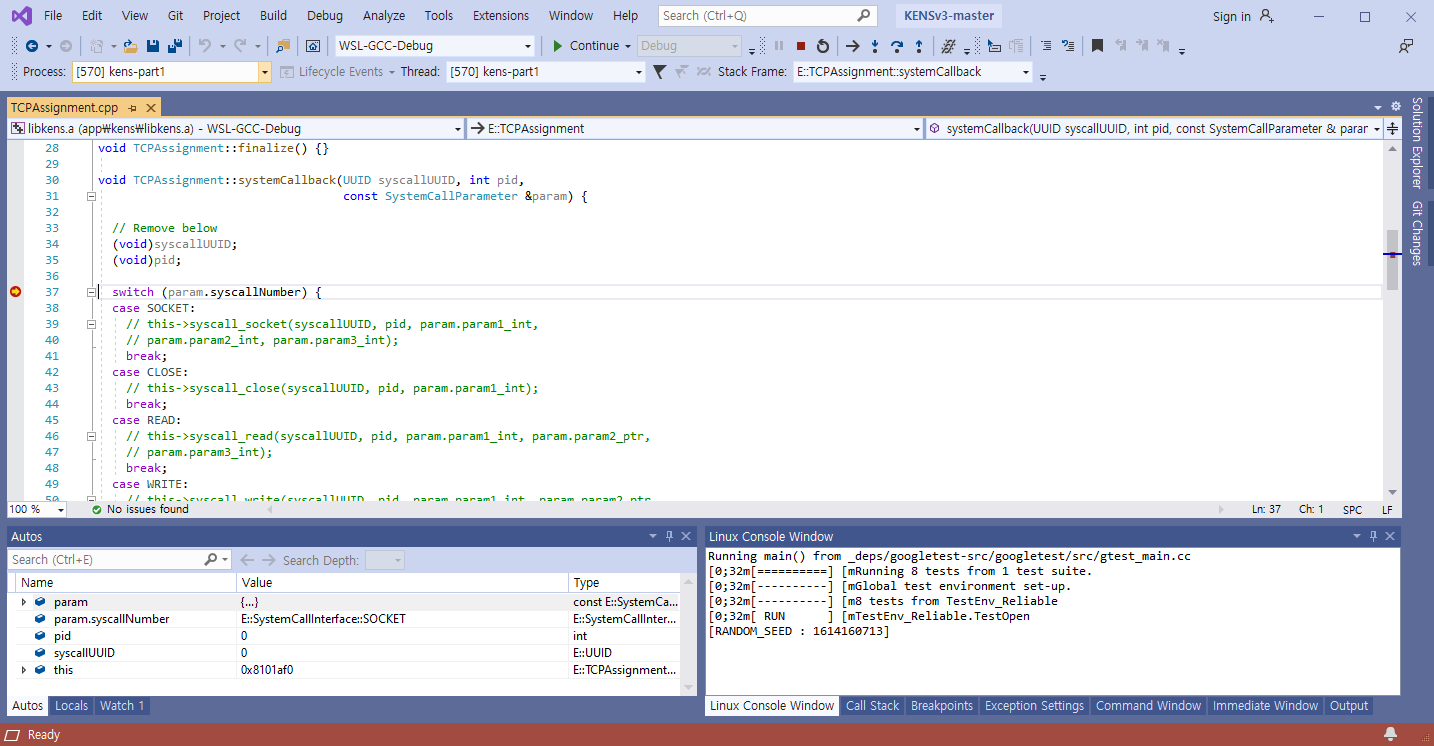The width and height of the screenshot is (1434, 746).
Task: Pin the TCPAssignment.cpp tab
Action: pyautogui.click(x=133, y=108)
